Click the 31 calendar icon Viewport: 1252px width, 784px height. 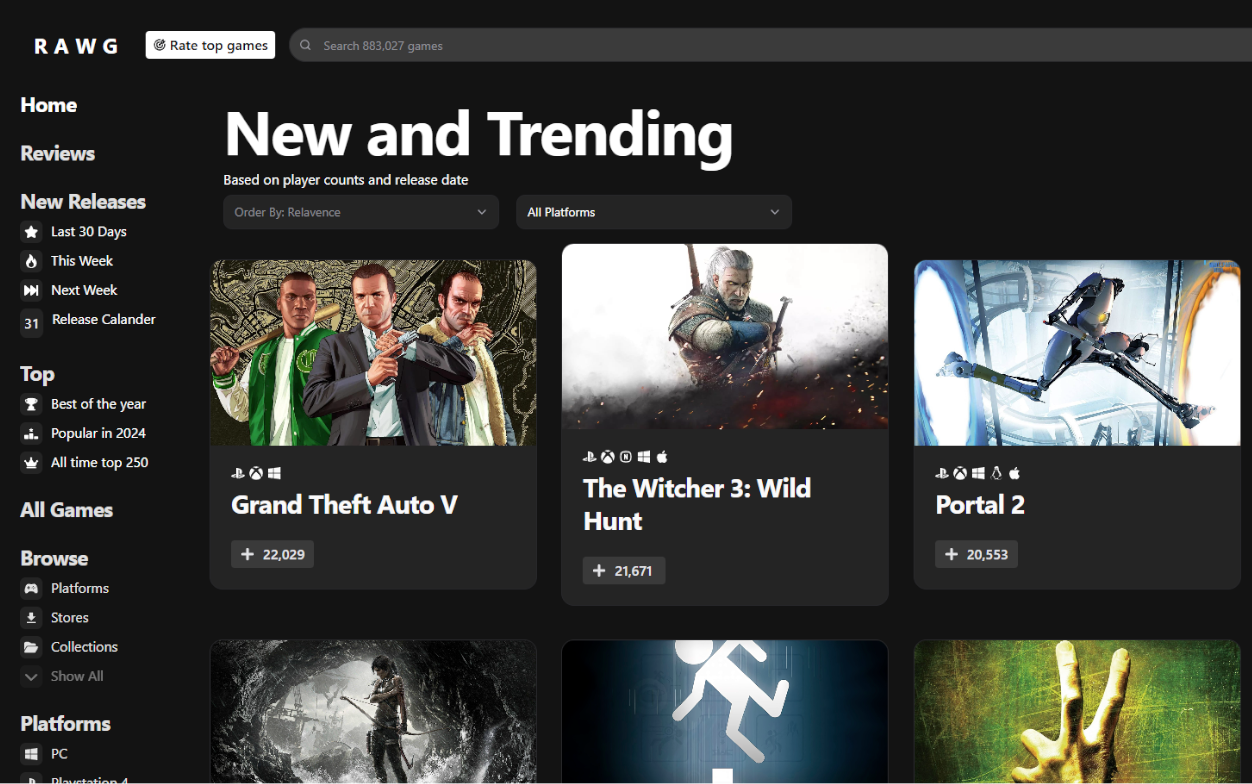31,323
